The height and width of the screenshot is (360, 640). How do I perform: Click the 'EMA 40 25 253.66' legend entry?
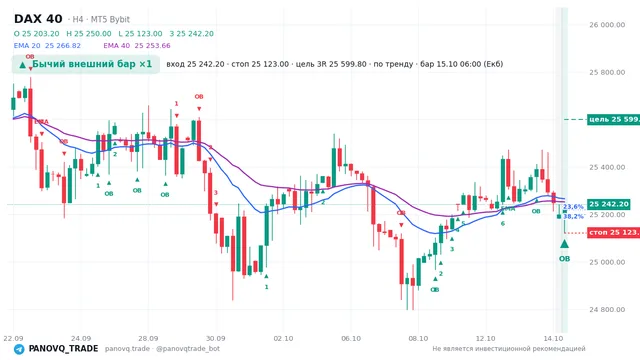pos(137,46)
